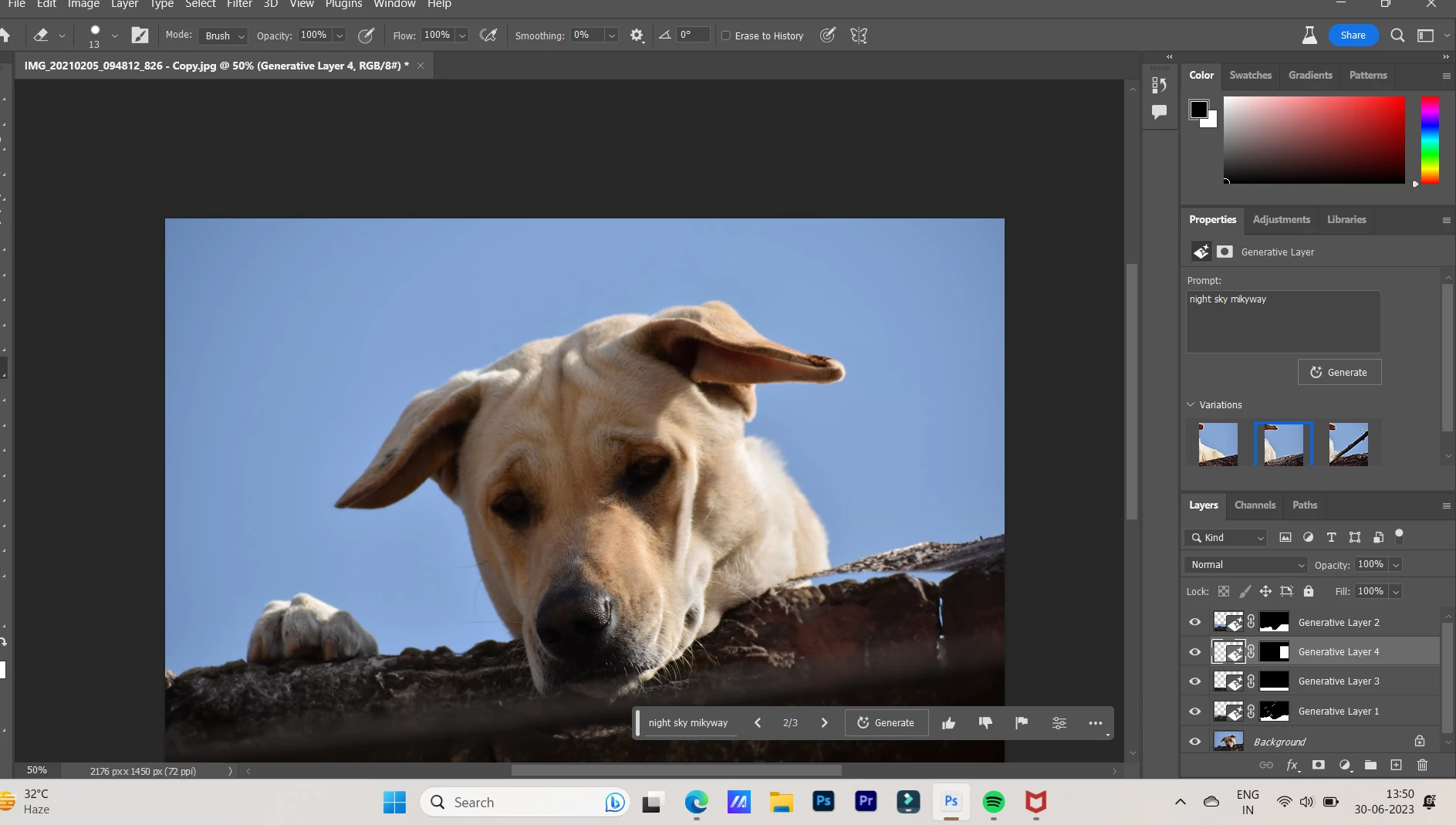The image size is (1456, 825).
Task: Open the brush smoothing options gear
Action: click(637, 36)
